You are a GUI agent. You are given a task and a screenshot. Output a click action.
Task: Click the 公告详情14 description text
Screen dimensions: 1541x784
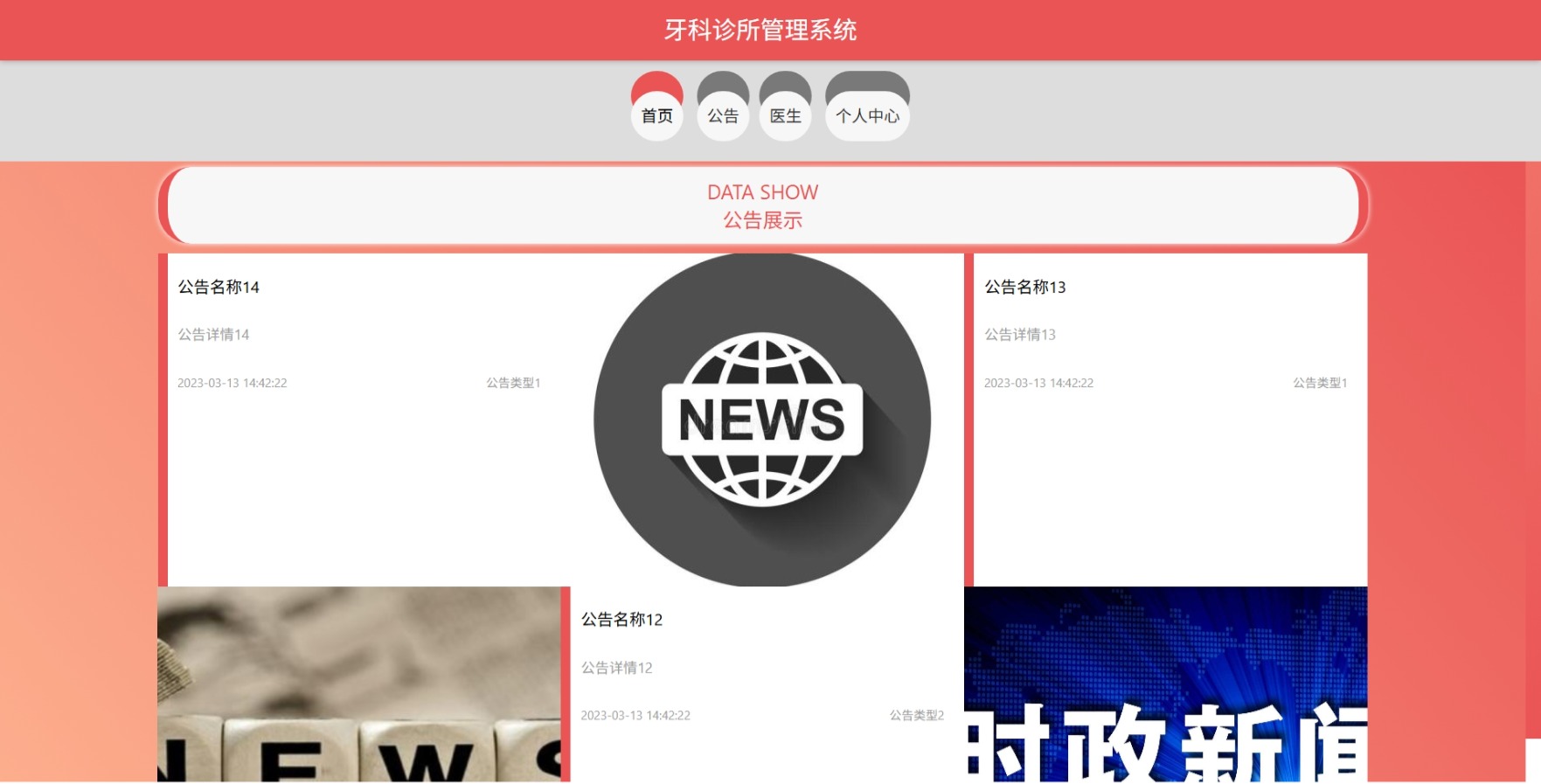(213, 335)
